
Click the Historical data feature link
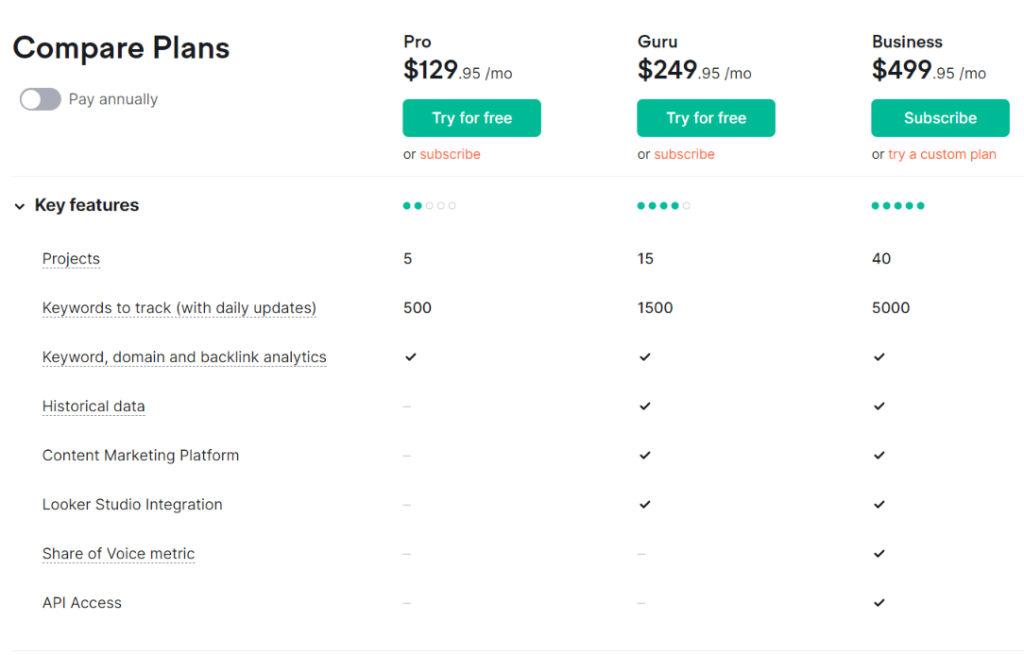click(x=93, y=406)
